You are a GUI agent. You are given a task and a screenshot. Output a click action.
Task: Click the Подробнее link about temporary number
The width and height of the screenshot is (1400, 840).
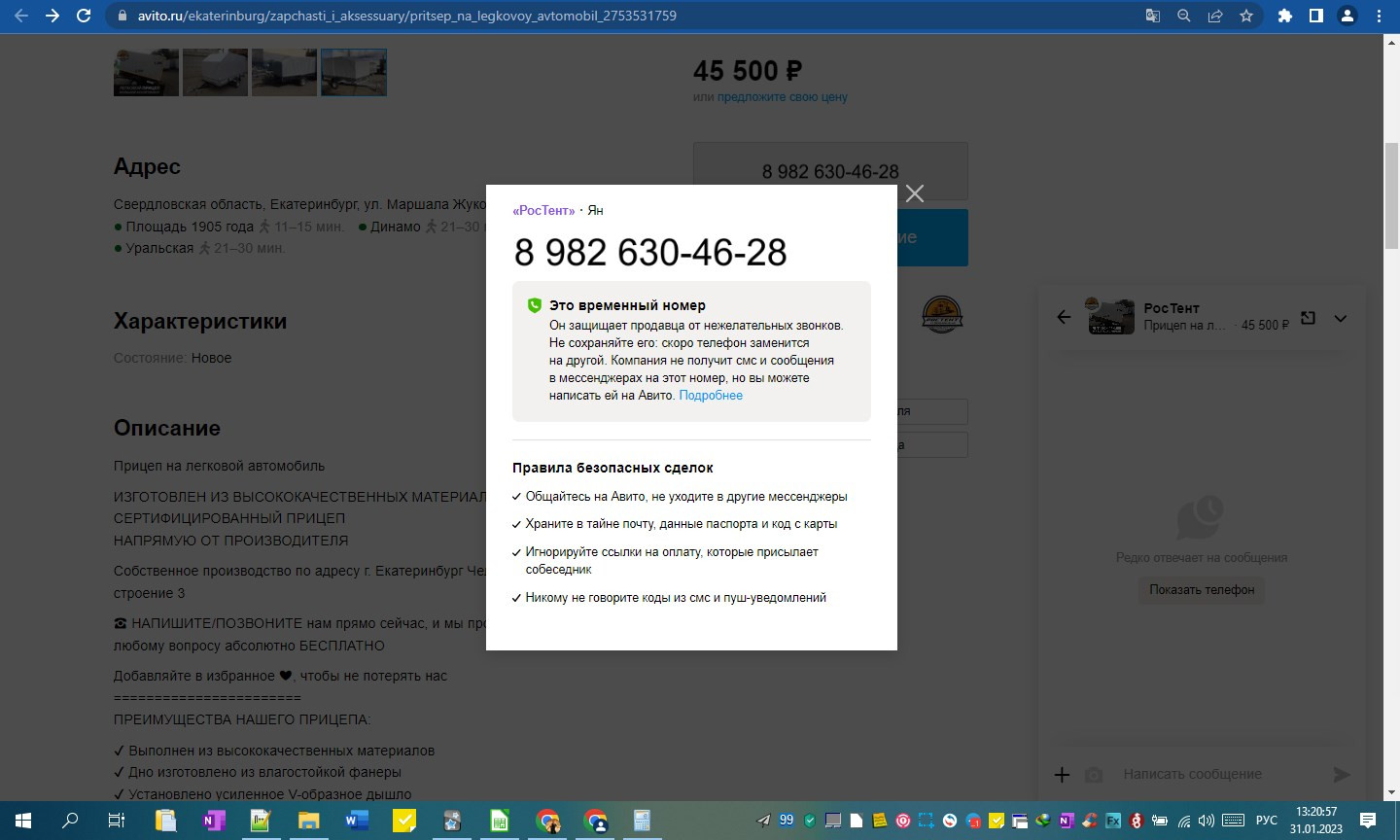[x=711, y=396]
